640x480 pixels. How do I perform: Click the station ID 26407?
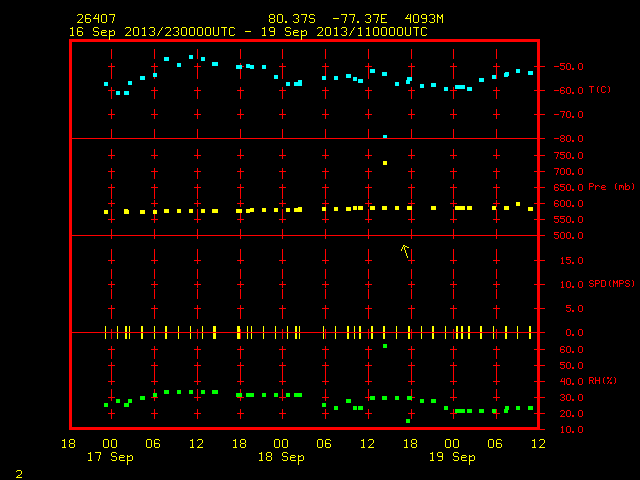96,19
